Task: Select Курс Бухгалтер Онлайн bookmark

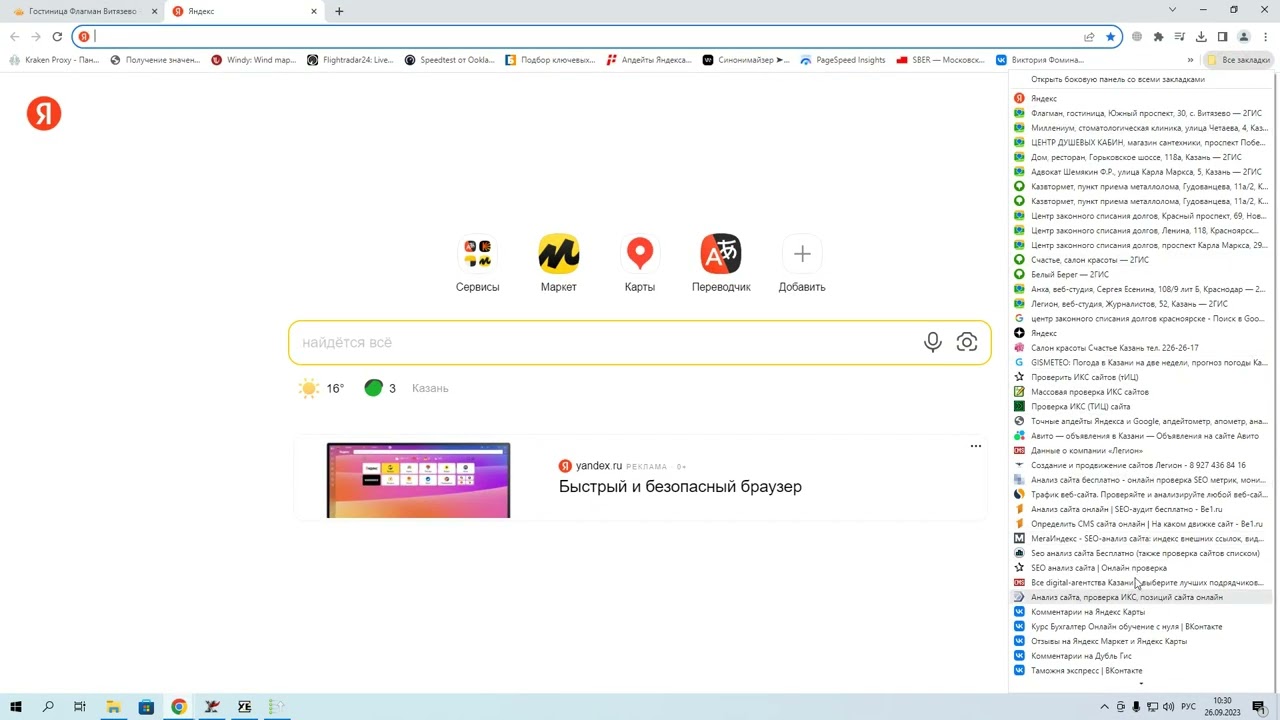Action: (x=1141, y=626)
